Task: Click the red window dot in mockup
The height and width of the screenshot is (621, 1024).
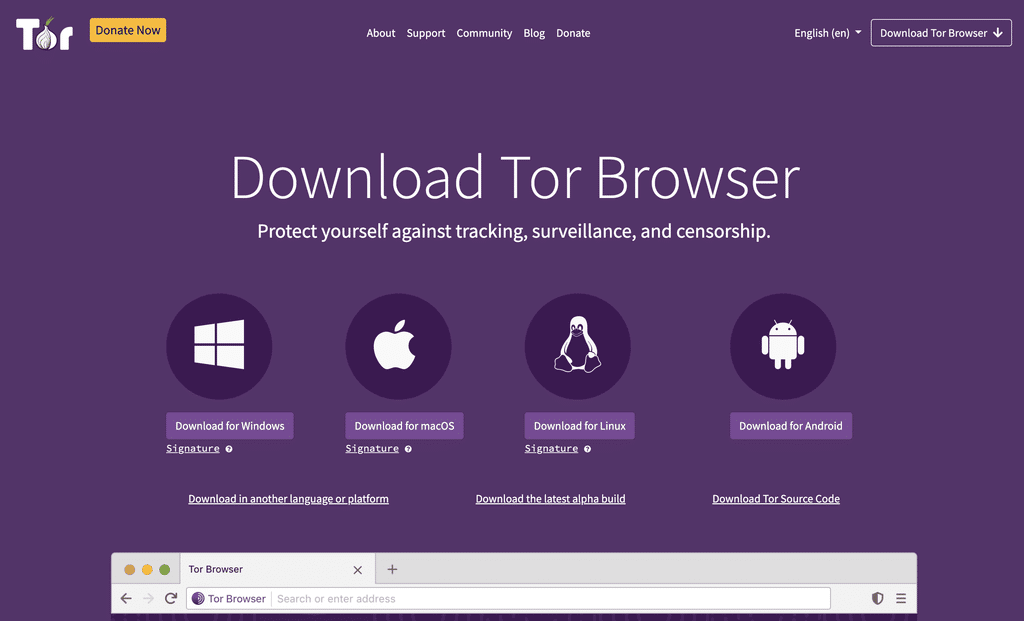Action: click(x=129, y=569)
